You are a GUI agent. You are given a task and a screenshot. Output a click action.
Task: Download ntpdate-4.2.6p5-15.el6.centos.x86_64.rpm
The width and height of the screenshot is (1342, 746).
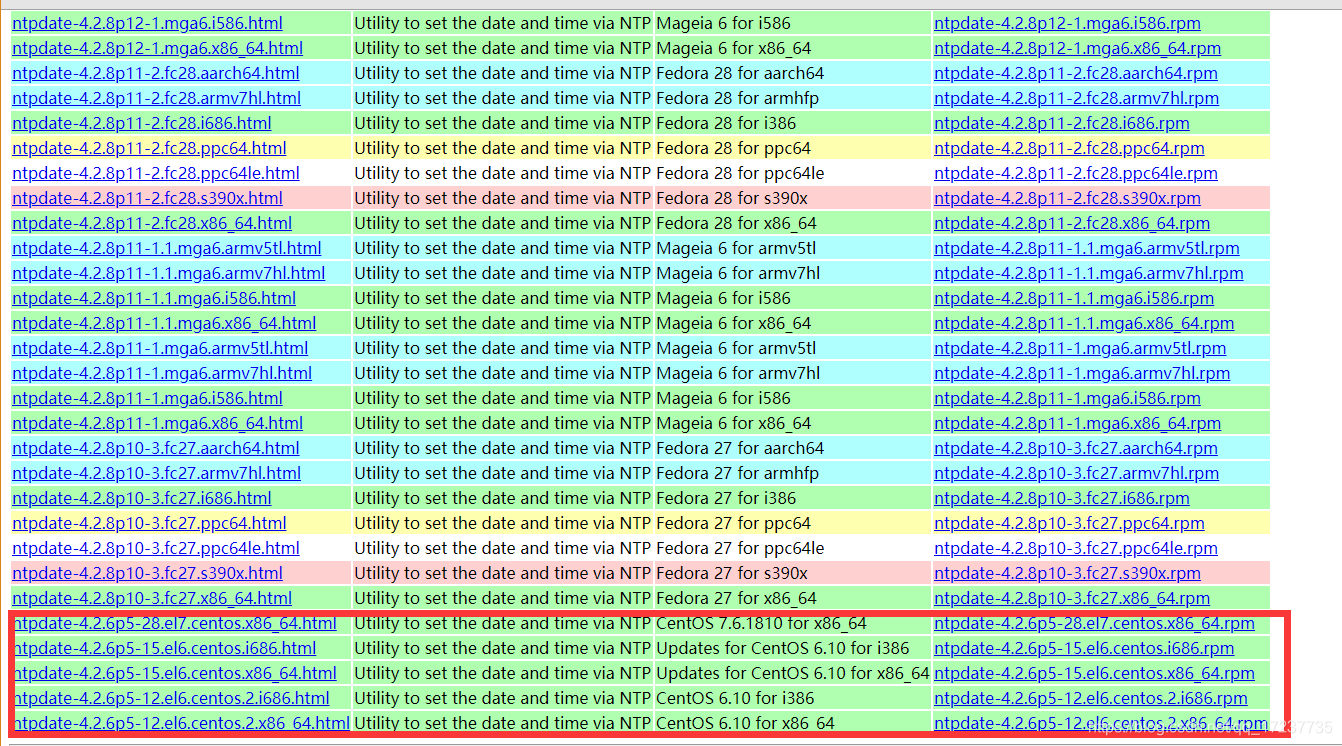(1094, 673)
